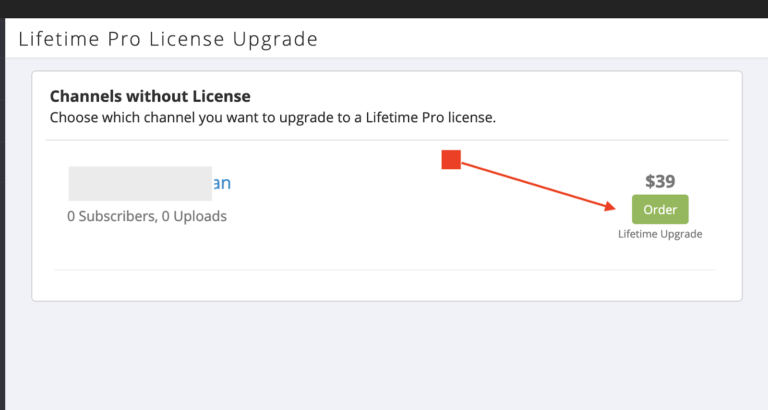Click the red square annotation marker
768x410 pixels.
pos(451,160)
